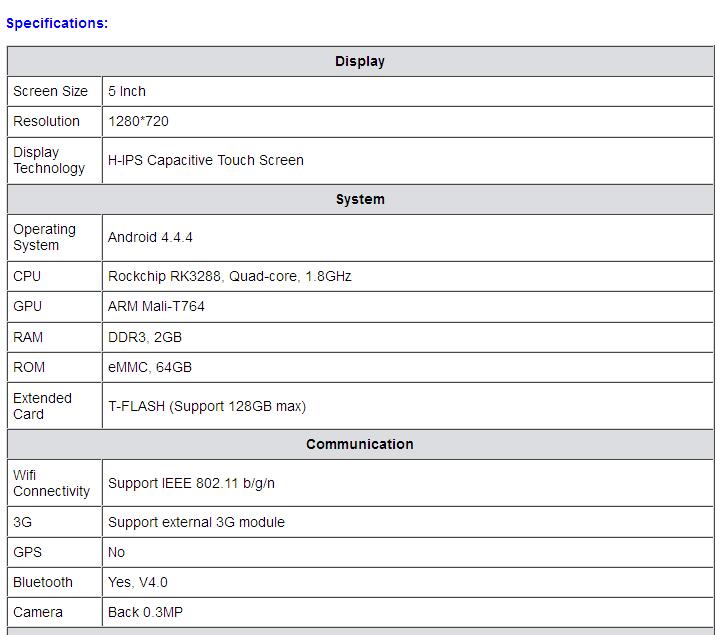Viewport: 716px width, 635px height.
Task: Click the "Screen Size" label cell
Action: tap(54, 91)
